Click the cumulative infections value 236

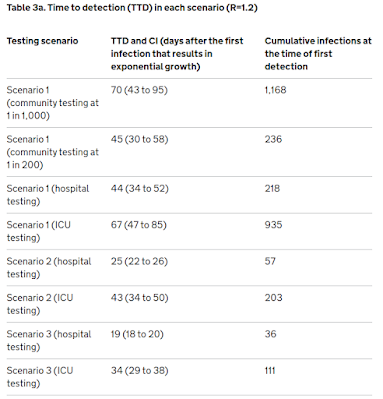pyautogui.click(x=273, y=139)
